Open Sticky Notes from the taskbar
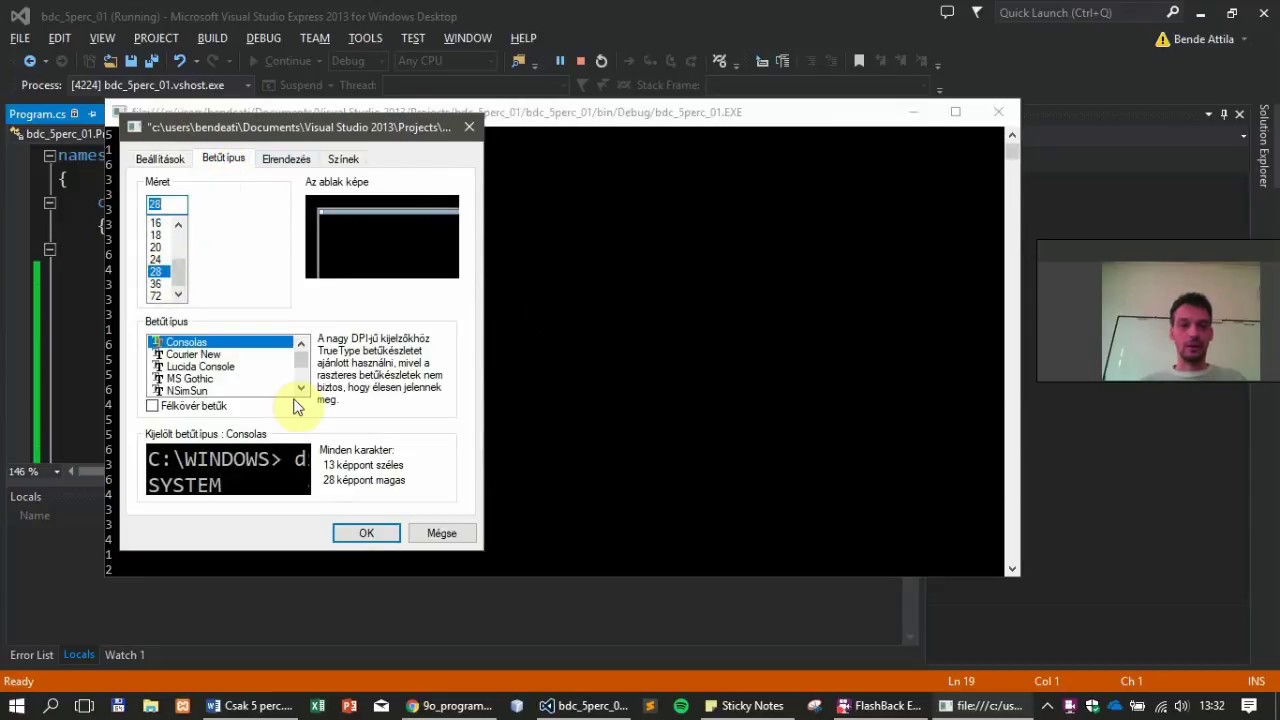Screen dimensions: 1280x720 745,705
